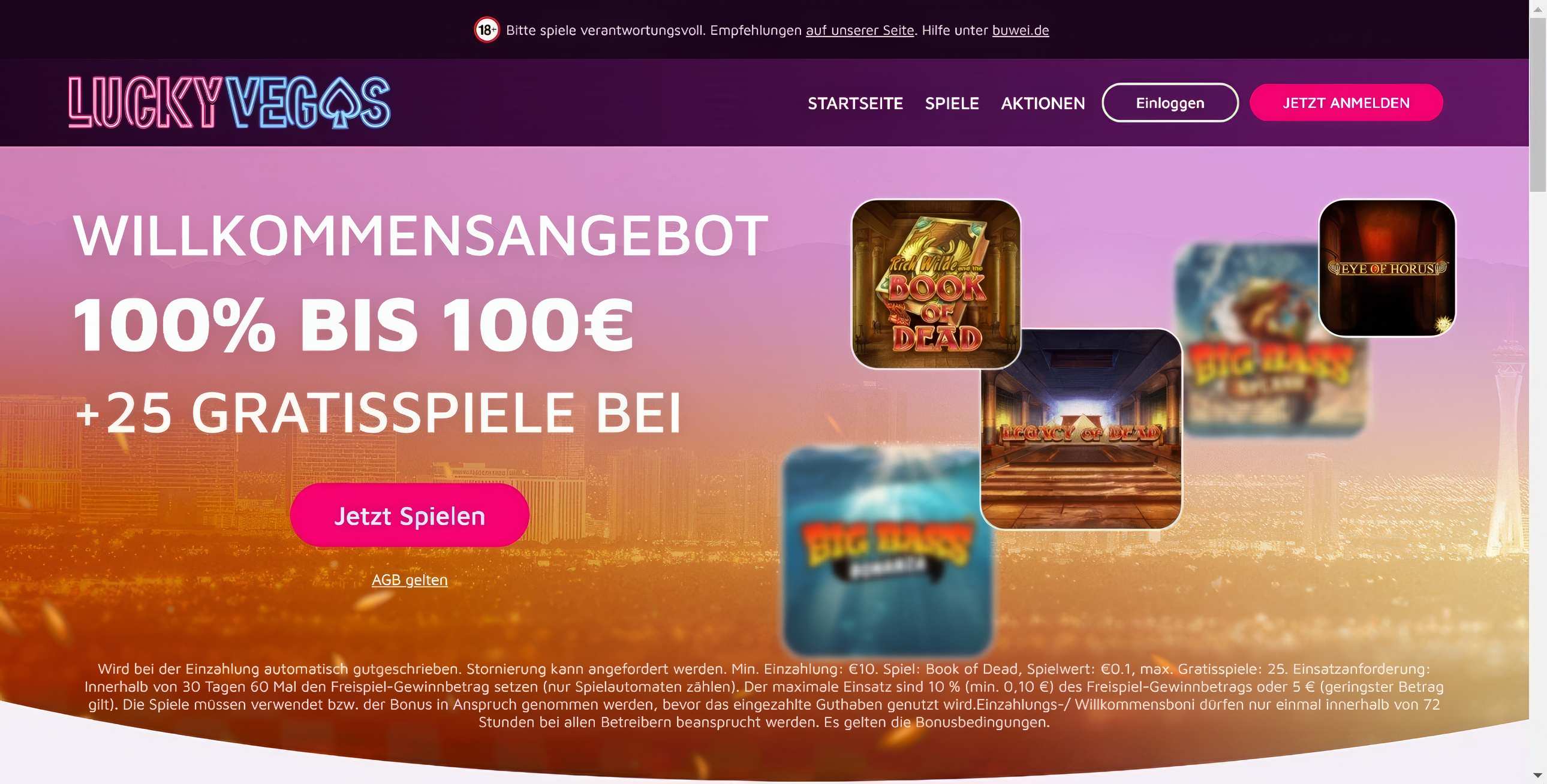This screenshot has height=784, width=1547.
Task: Open the buwei.de help link
Action: (1021, 30)
